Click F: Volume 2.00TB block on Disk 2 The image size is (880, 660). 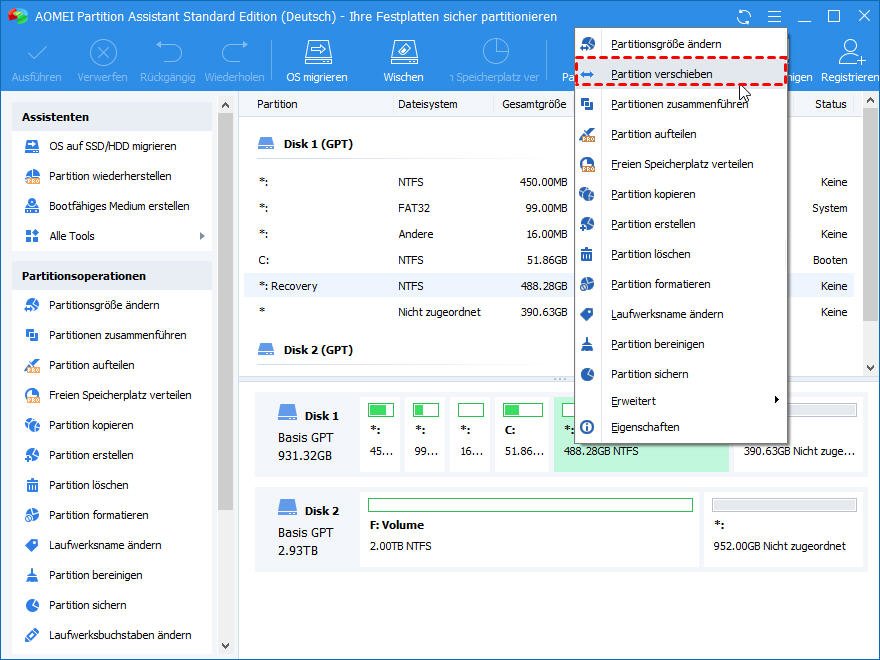pos(530,528)
